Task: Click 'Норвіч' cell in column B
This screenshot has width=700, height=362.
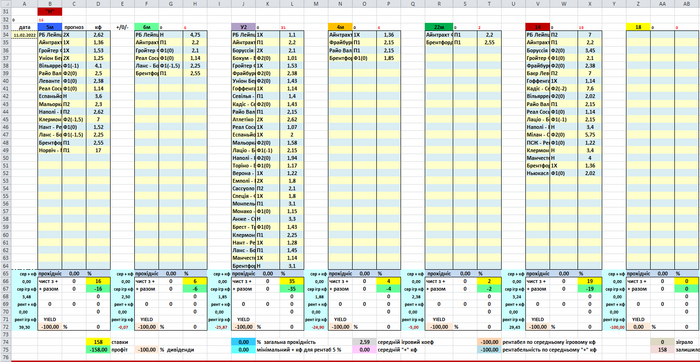Action: pos(50,150)
